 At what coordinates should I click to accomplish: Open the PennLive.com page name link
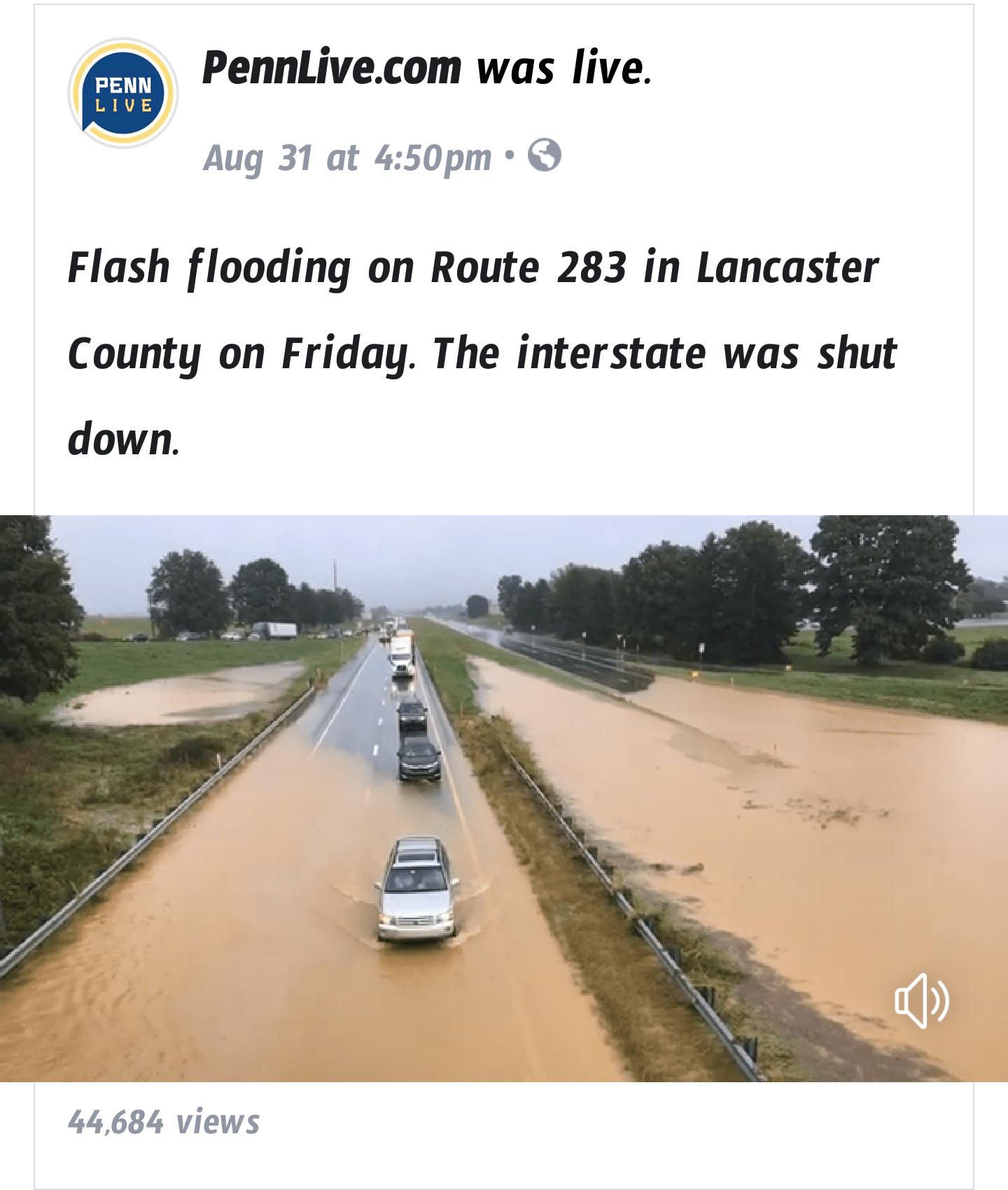tap(332, 68)
